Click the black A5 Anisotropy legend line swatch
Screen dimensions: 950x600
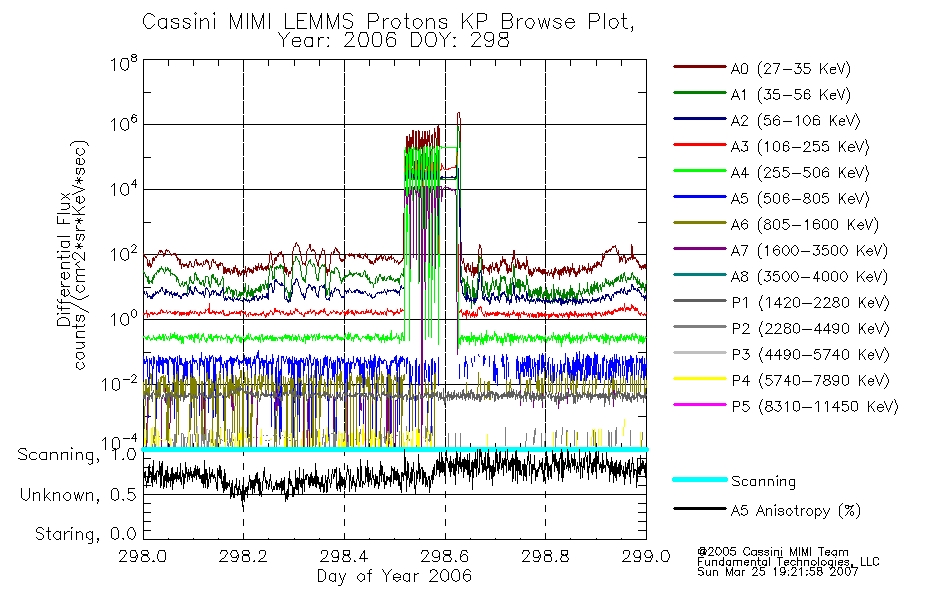click(700, 509)
